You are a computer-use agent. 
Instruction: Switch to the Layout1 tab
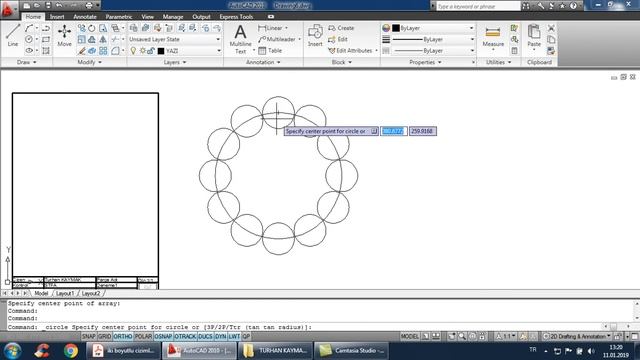64,293
